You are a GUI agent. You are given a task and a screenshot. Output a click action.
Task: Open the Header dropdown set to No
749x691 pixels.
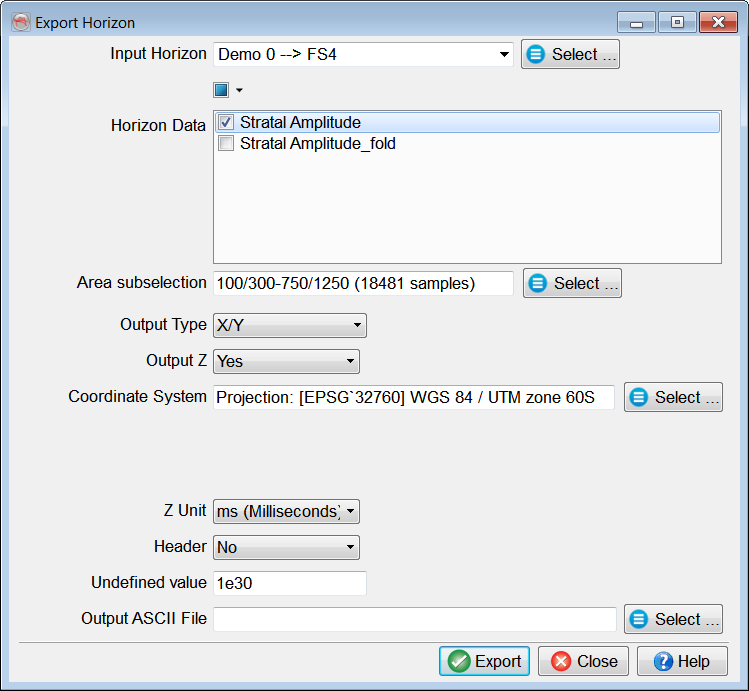point(286,548)
